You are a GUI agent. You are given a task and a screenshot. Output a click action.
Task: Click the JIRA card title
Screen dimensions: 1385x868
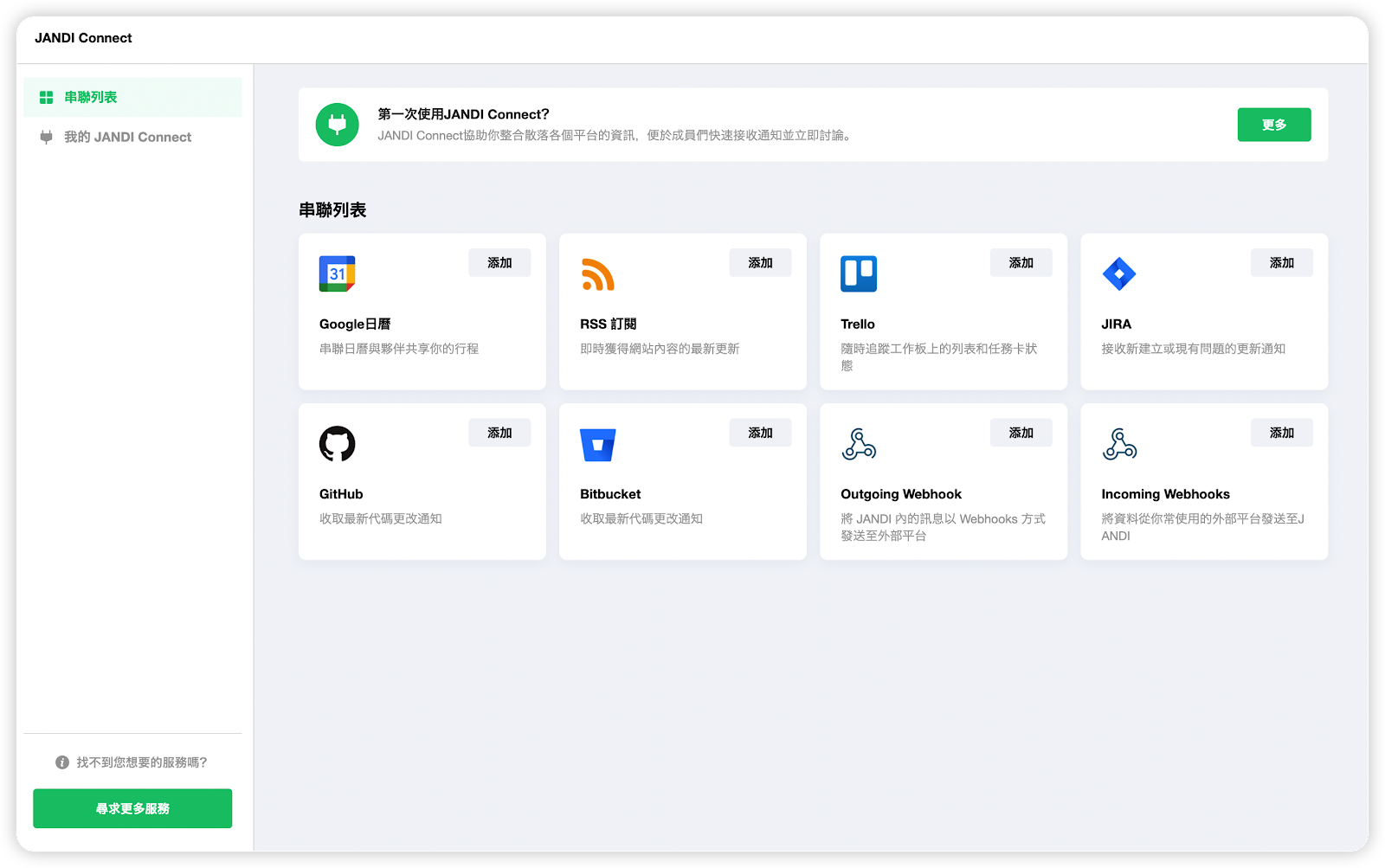tap(1116, 324)
